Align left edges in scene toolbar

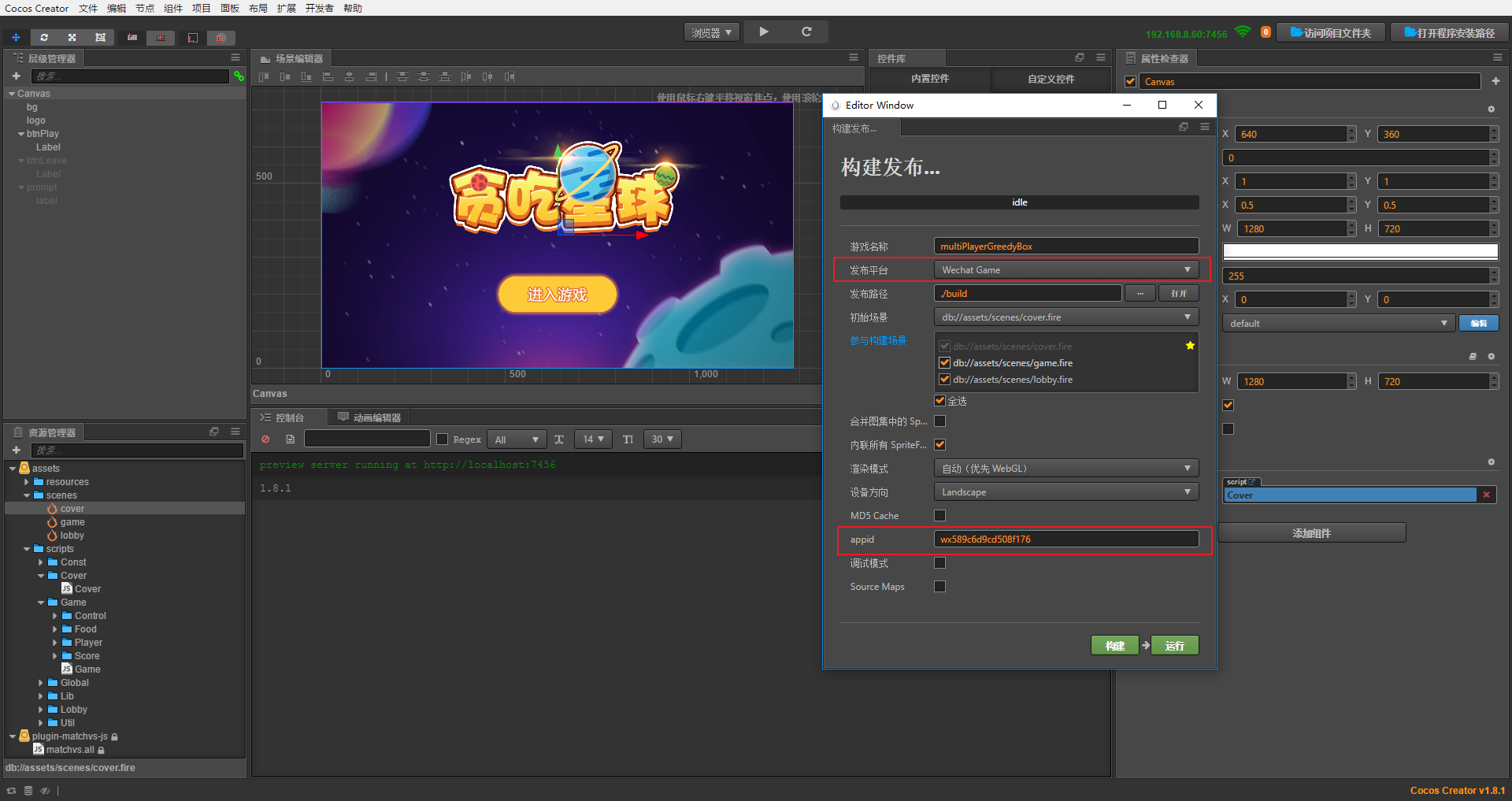click(328, 76)
